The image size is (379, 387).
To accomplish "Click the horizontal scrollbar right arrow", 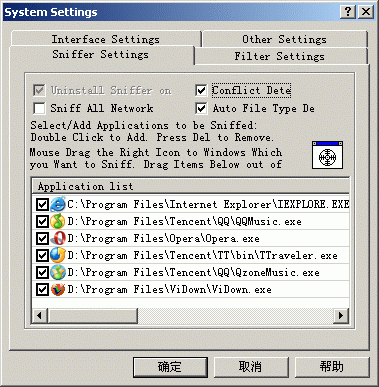I will [341, 315].
